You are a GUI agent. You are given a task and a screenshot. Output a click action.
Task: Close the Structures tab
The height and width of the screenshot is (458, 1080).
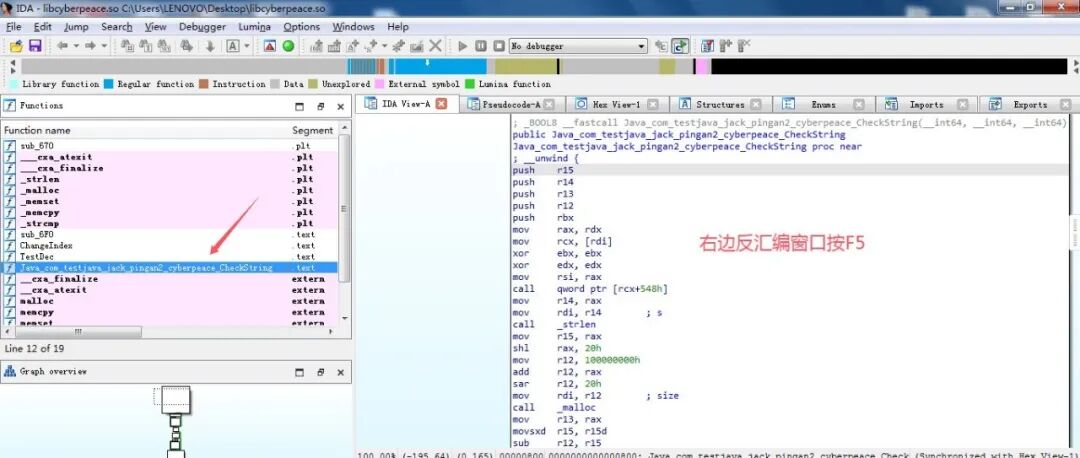pos(756,105)
